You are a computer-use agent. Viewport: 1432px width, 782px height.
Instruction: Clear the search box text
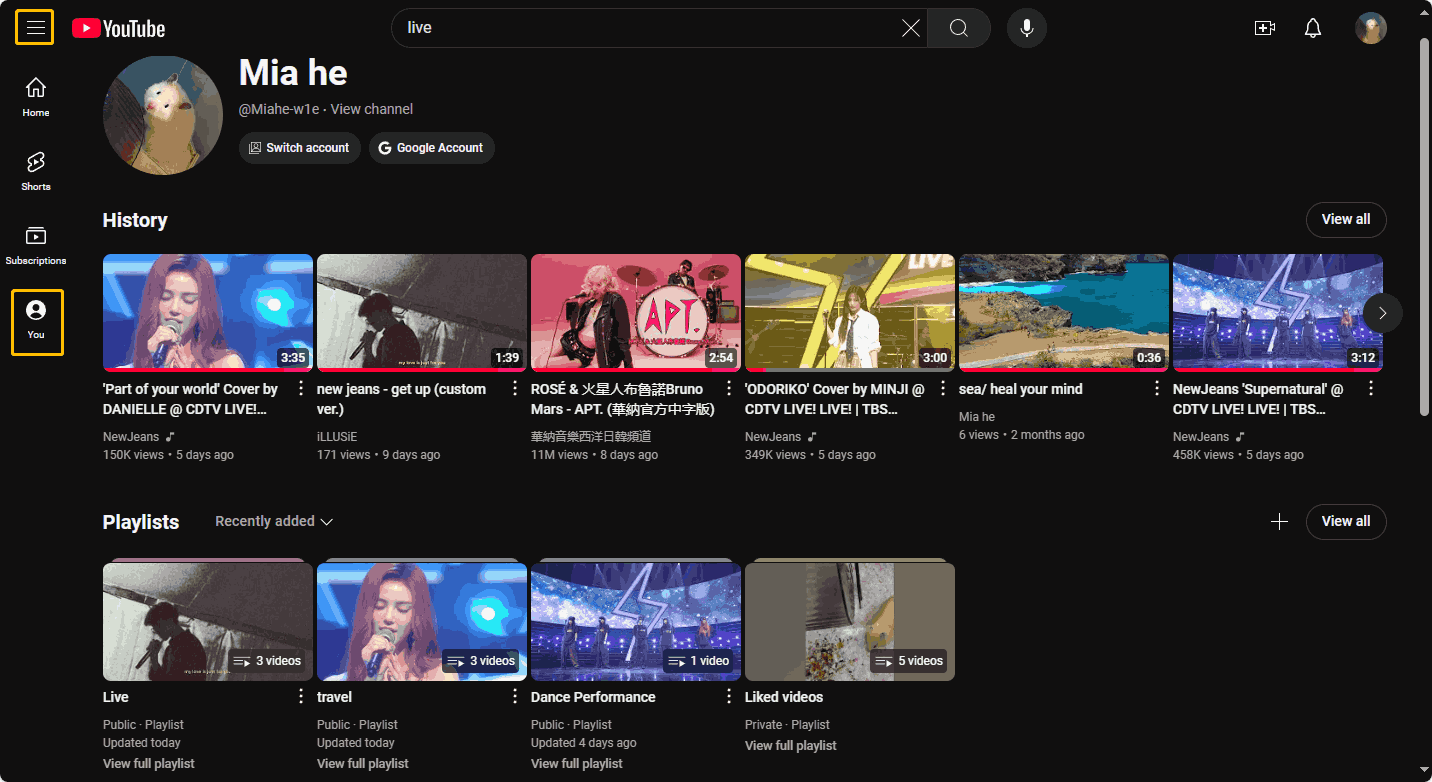(911, 28)
